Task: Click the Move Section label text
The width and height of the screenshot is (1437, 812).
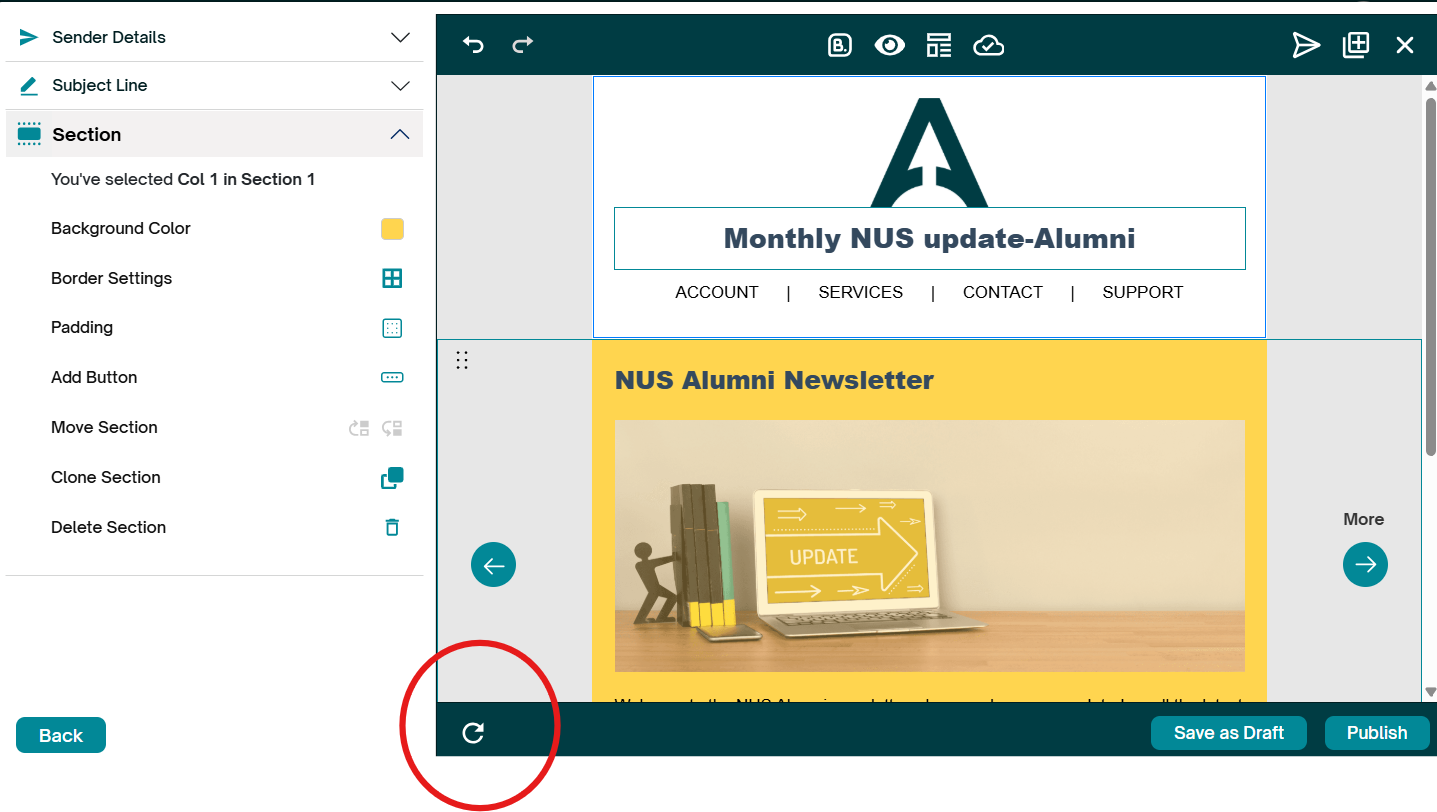Action: click(105, 428)
